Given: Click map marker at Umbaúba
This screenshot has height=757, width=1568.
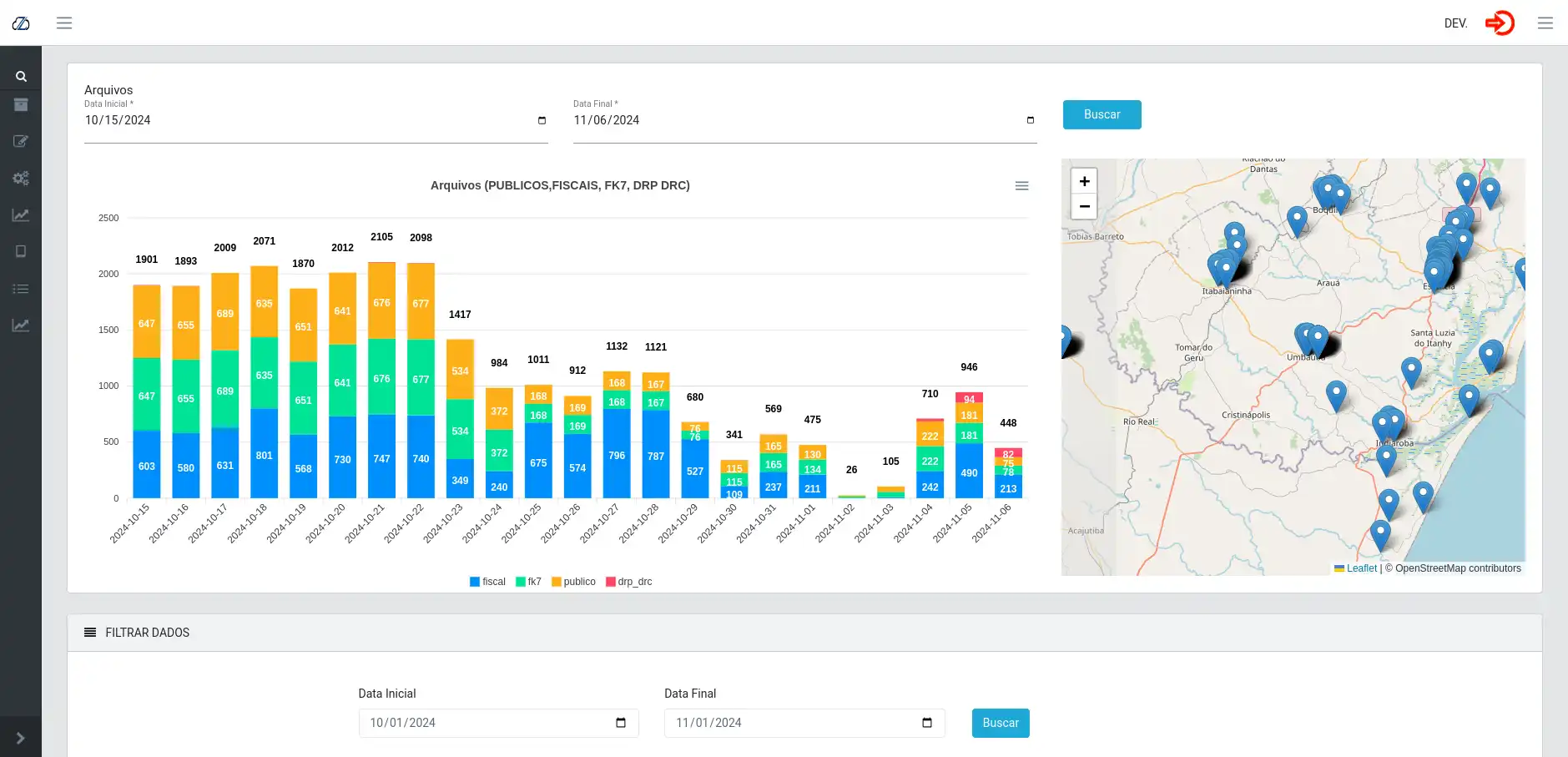Looking at the screenshot, I should (x=1318, y=341).
